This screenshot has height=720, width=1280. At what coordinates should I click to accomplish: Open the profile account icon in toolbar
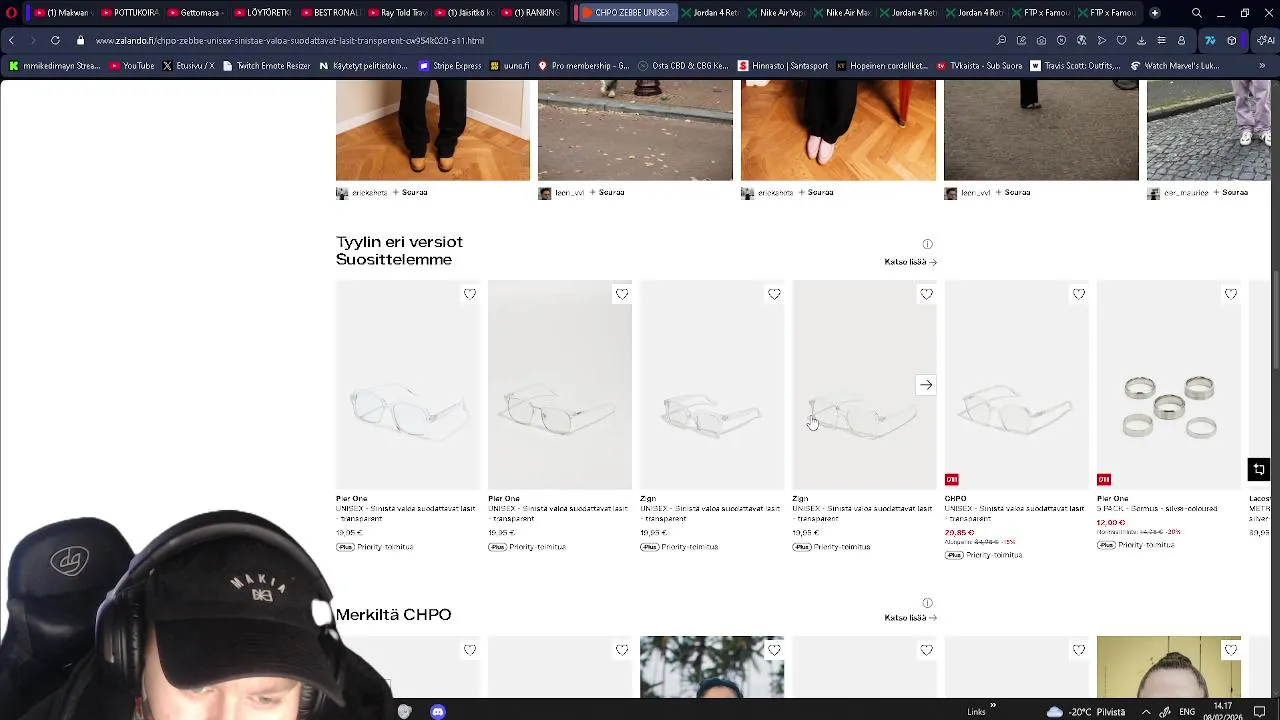click(1181, 41)
